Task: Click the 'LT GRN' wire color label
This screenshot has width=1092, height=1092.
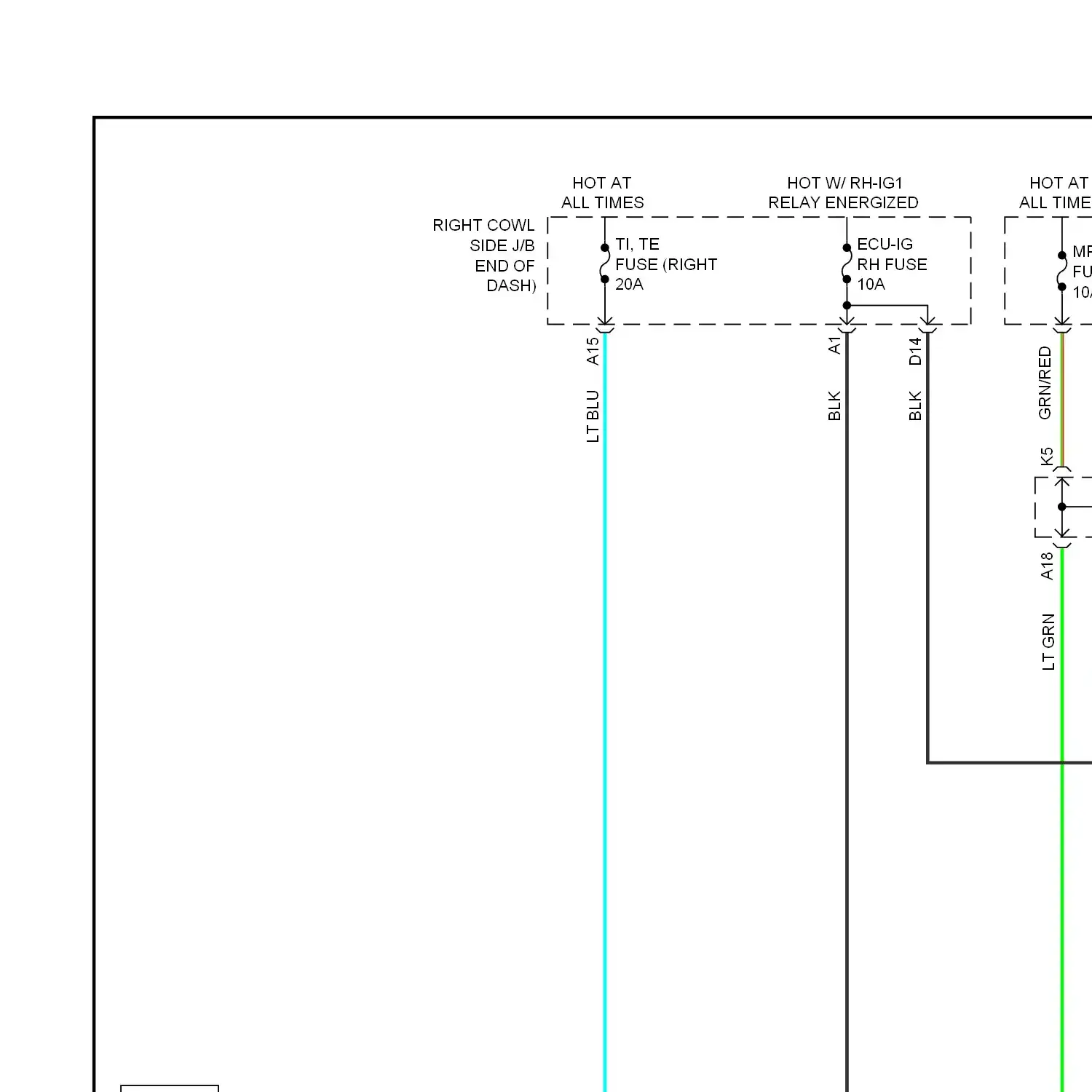Action: point(1048,641)
